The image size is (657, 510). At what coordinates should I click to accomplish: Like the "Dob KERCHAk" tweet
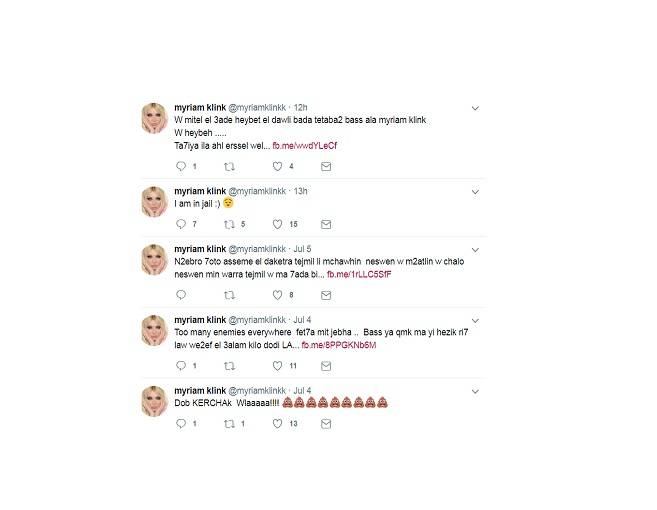[x=277, y=424]
